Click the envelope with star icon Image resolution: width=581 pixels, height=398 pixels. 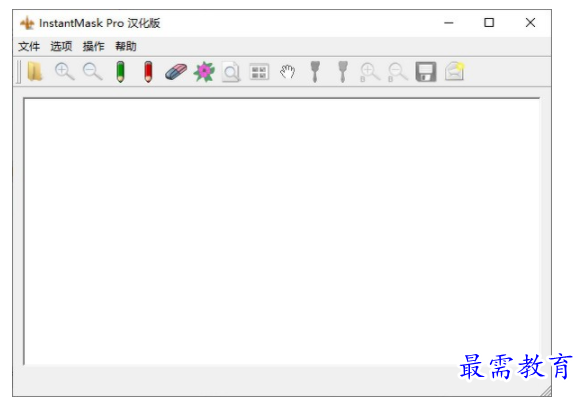pos(455,71)
